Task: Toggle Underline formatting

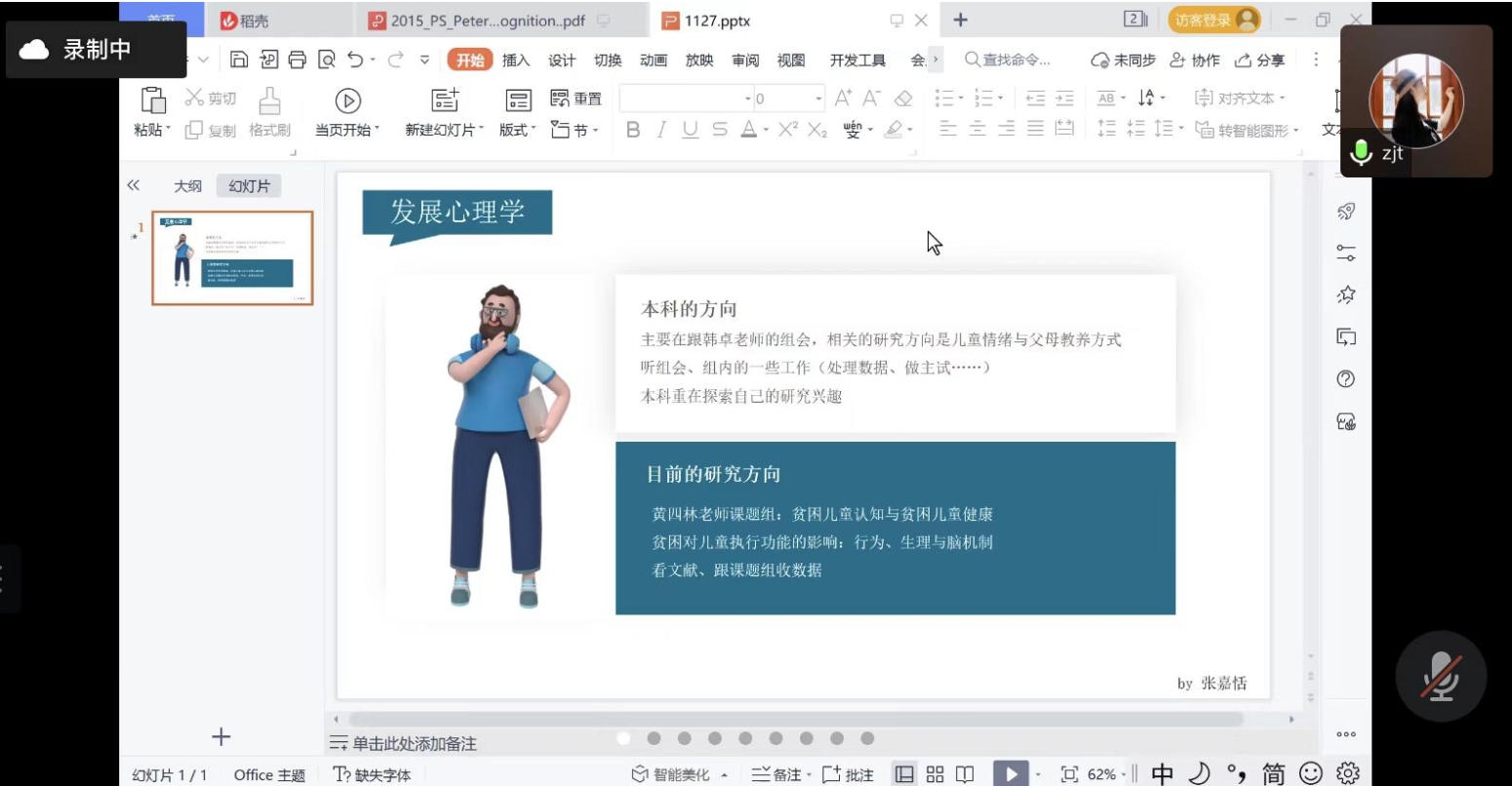Action: 690,130
